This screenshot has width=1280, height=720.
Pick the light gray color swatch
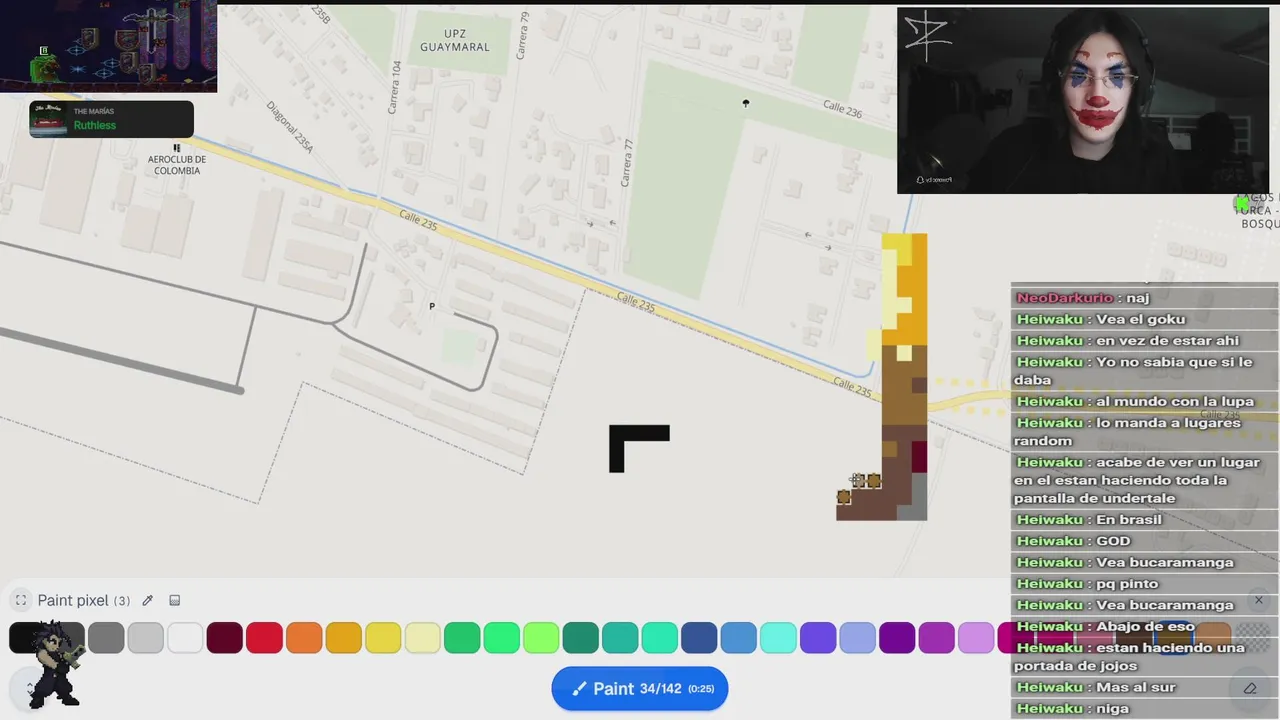click(x=145, y=638)
